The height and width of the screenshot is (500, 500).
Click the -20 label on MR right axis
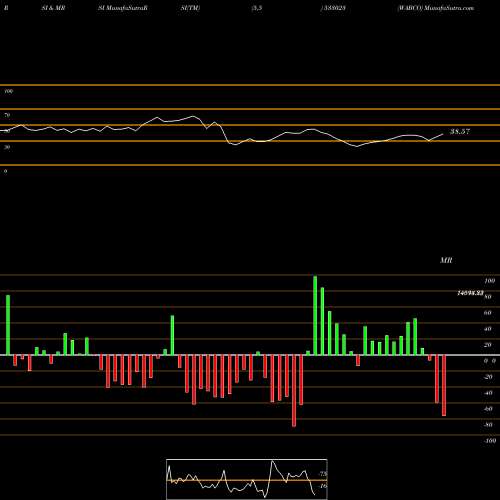pyautogui.click(x=488, y=377)
